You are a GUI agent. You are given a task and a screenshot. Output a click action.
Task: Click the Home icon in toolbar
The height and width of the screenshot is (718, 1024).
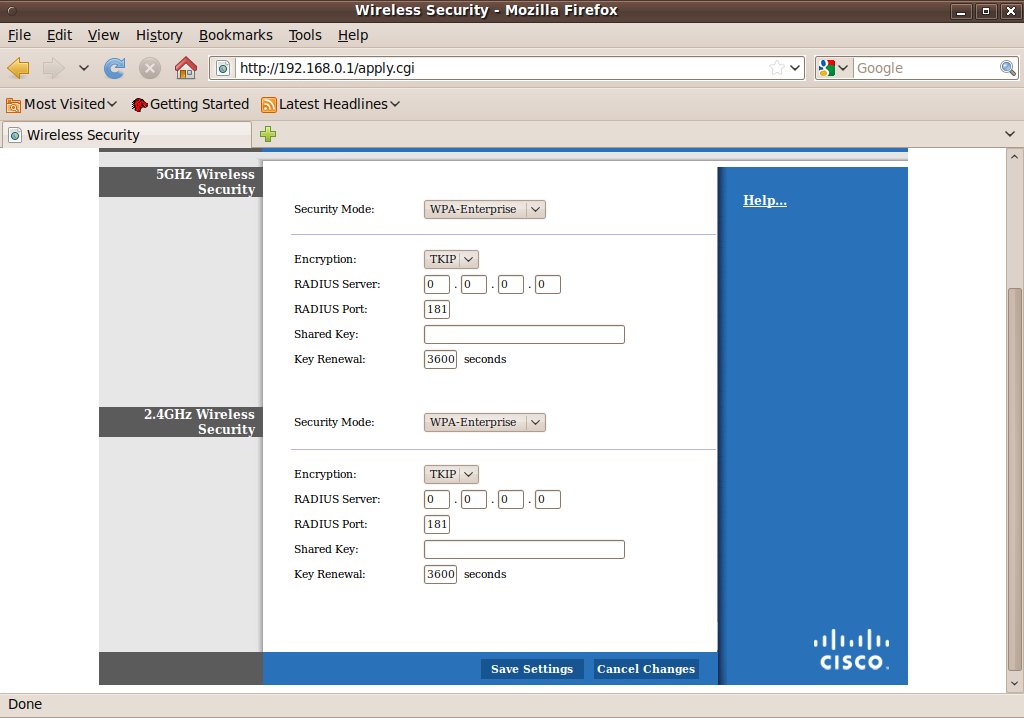[x=185, y=68]
